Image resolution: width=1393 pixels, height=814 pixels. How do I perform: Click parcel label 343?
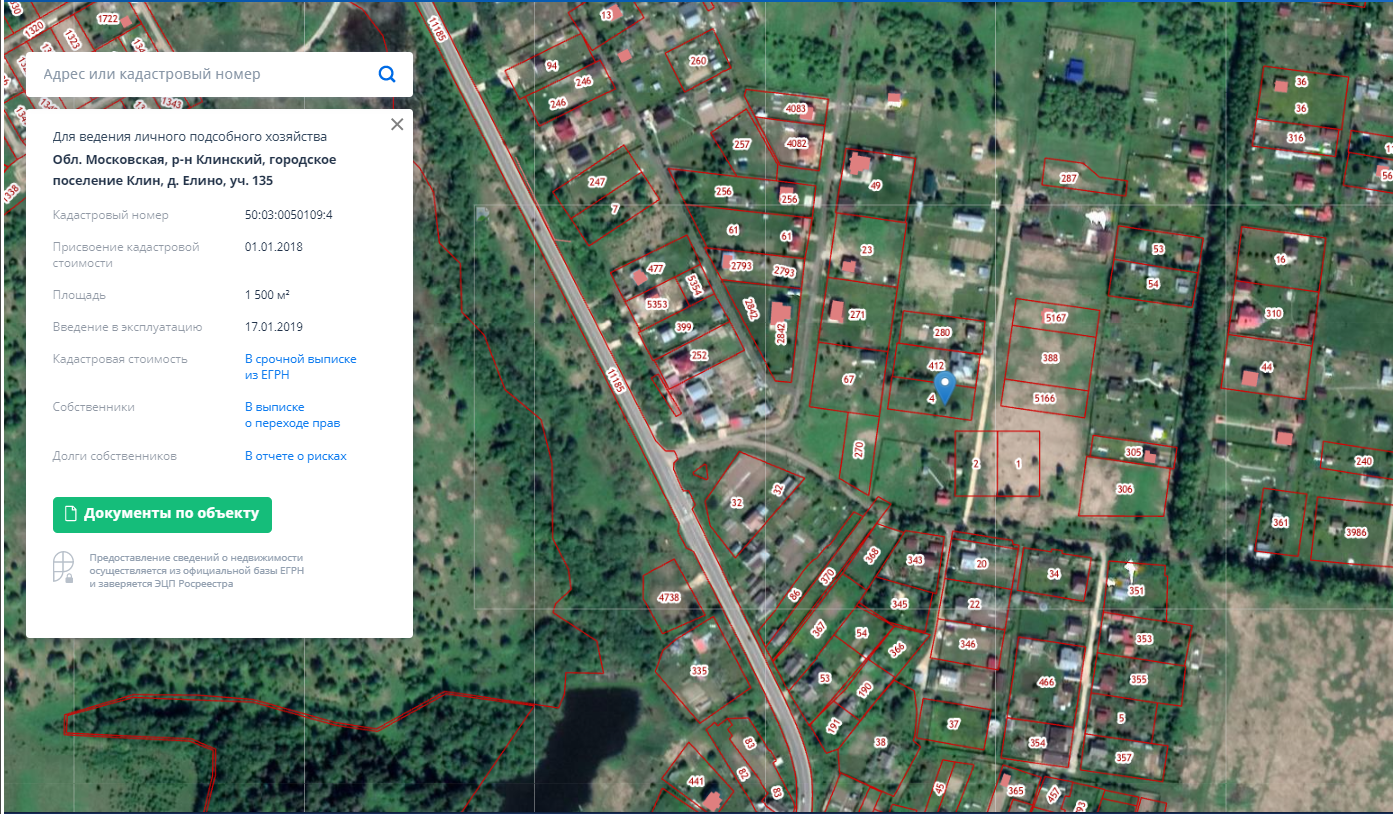915,560
